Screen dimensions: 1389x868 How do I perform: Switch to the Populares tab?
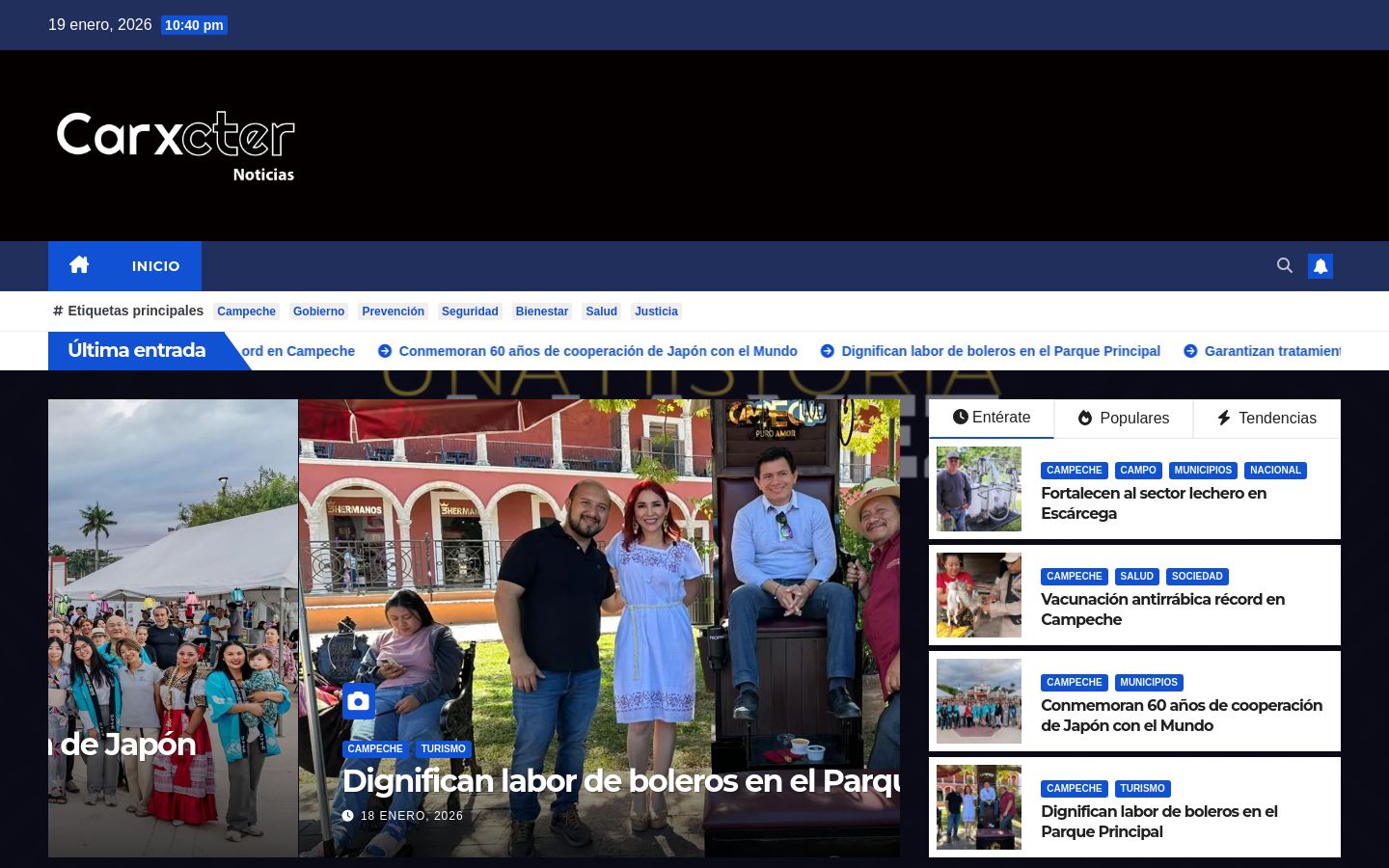pos(1123,419)
